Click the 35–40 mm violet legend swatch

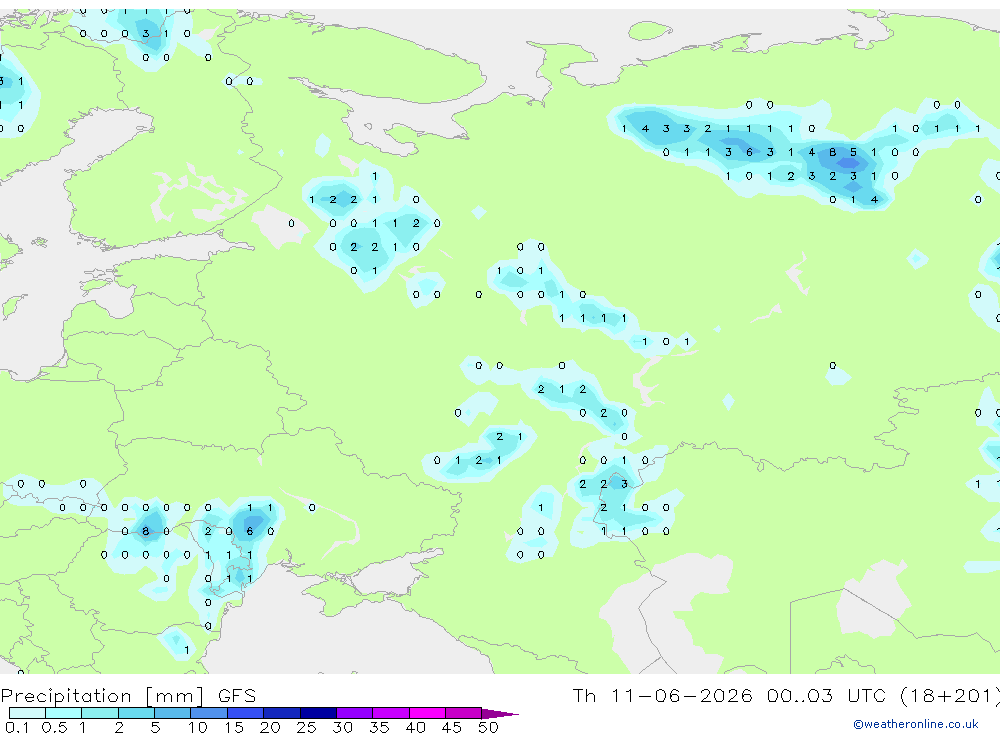pyautogui.click(x=391, y=713)
